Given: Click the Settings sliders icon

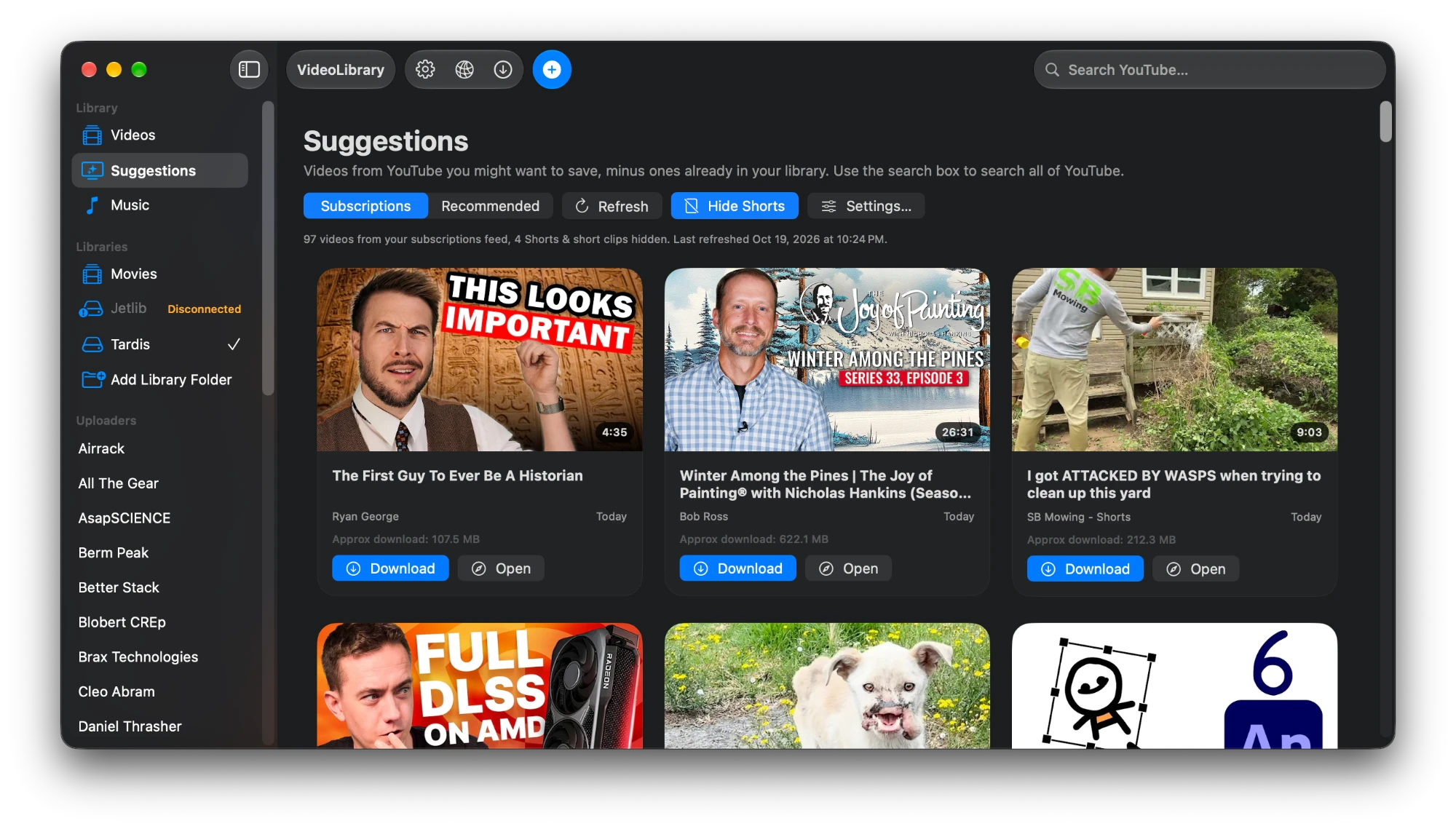Looking at the screenshot, I should pyautogui.click(x=828, y=206).
